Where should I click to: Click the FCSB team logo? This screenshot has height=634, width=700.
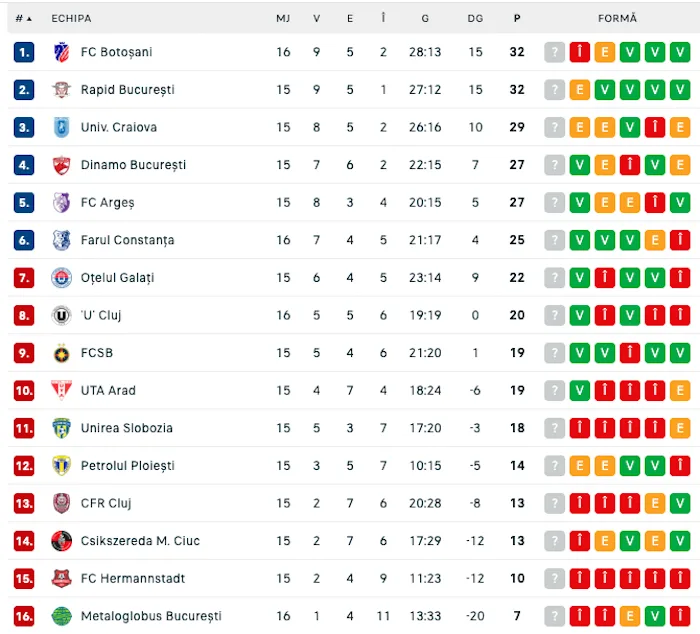62,353
